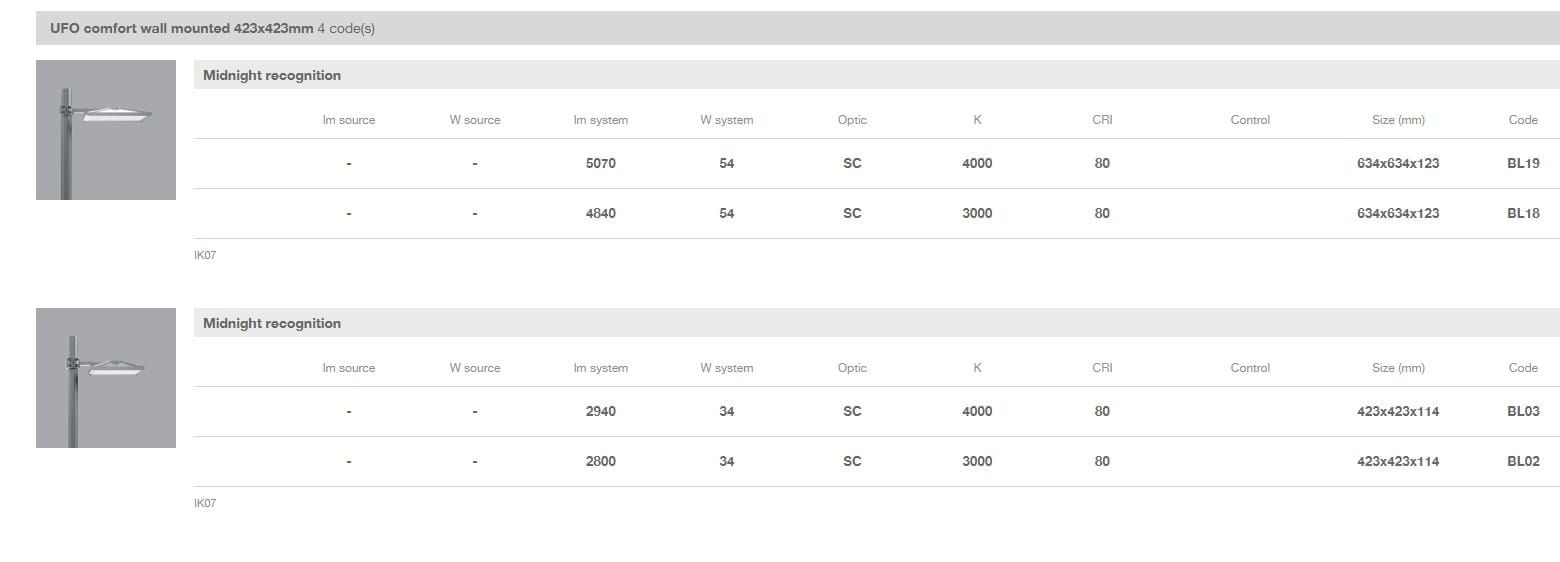This screenshot has width=1560, height=562.
Task: Click the 423mm luminaire thumbnail image
Action: click(106, 378)
